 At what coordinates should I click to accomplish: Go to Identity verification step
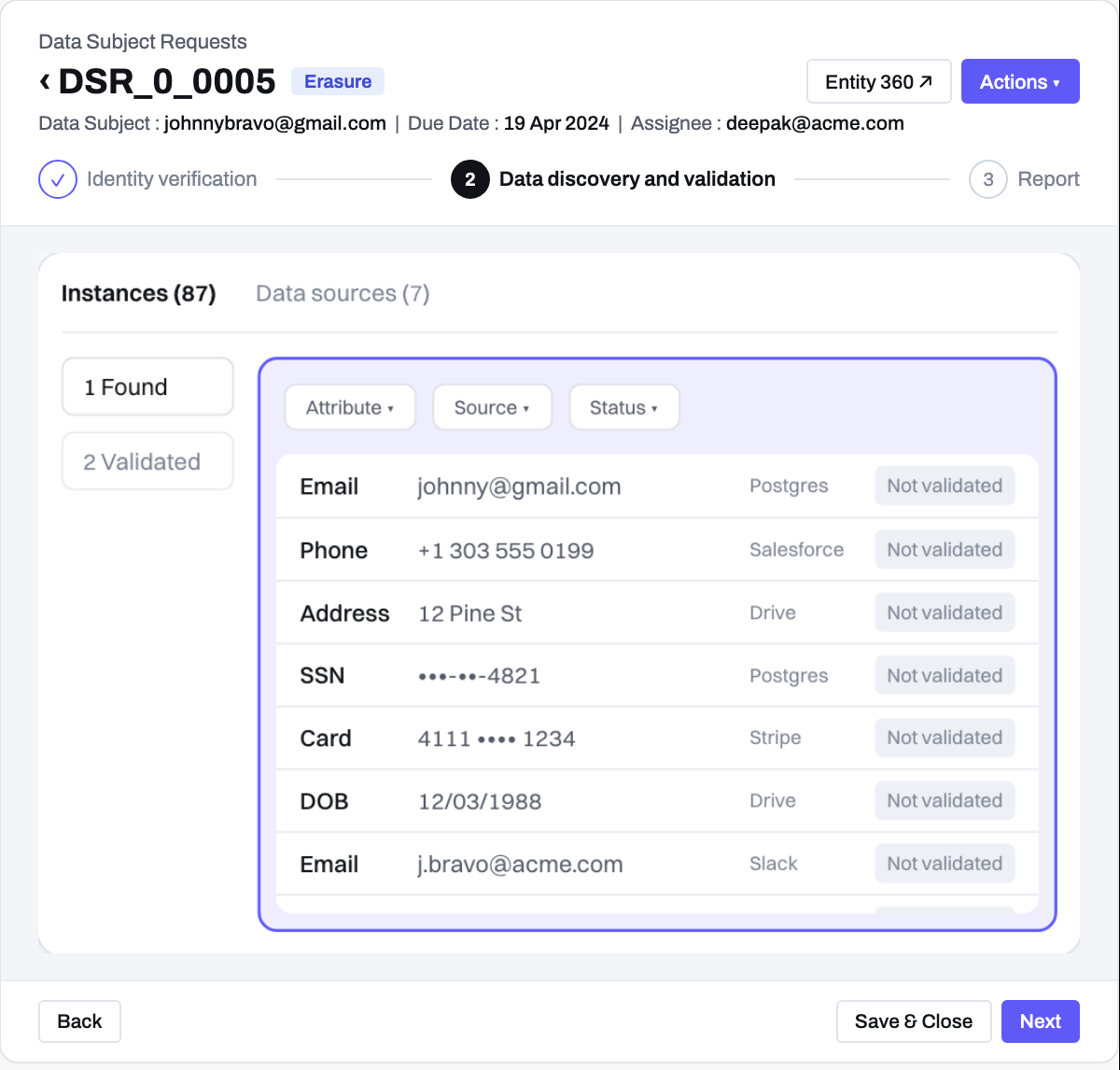coord(172,179)
